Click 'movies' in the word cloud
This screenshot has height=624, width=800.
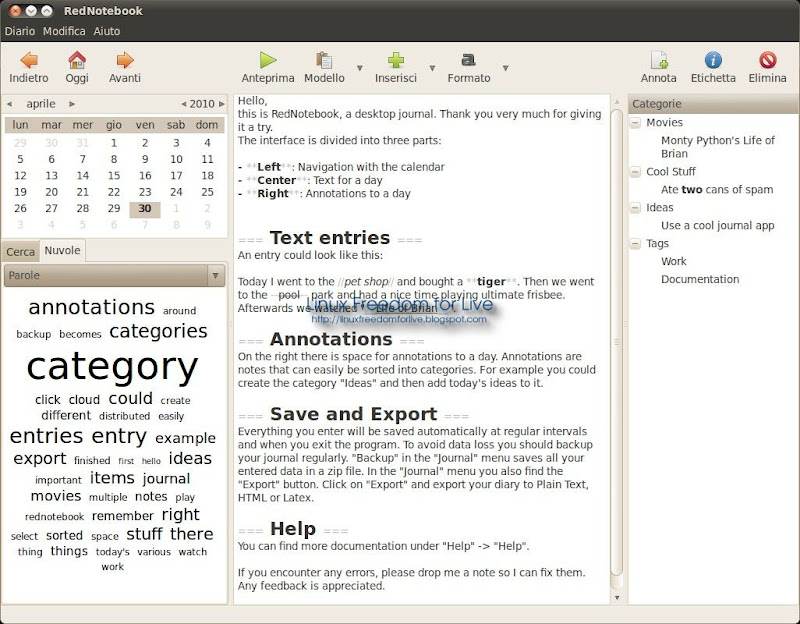pyautogui.click(x=56, y=496)
